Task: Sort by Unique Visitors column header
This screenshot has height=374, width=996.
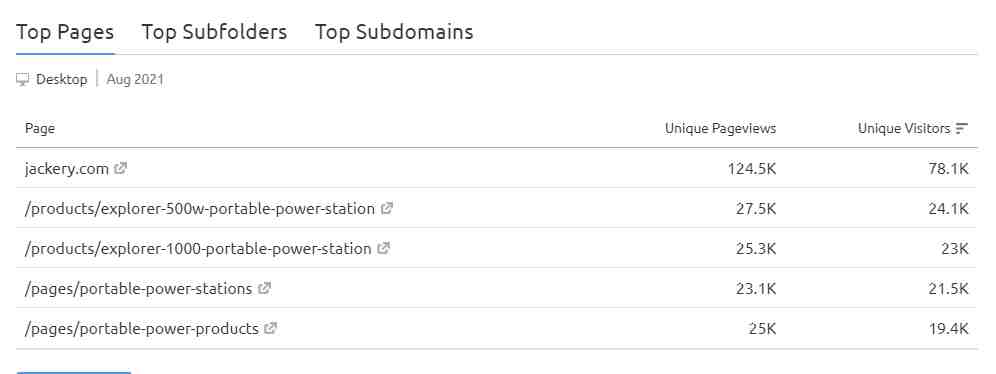Action: tap(904, 128)
